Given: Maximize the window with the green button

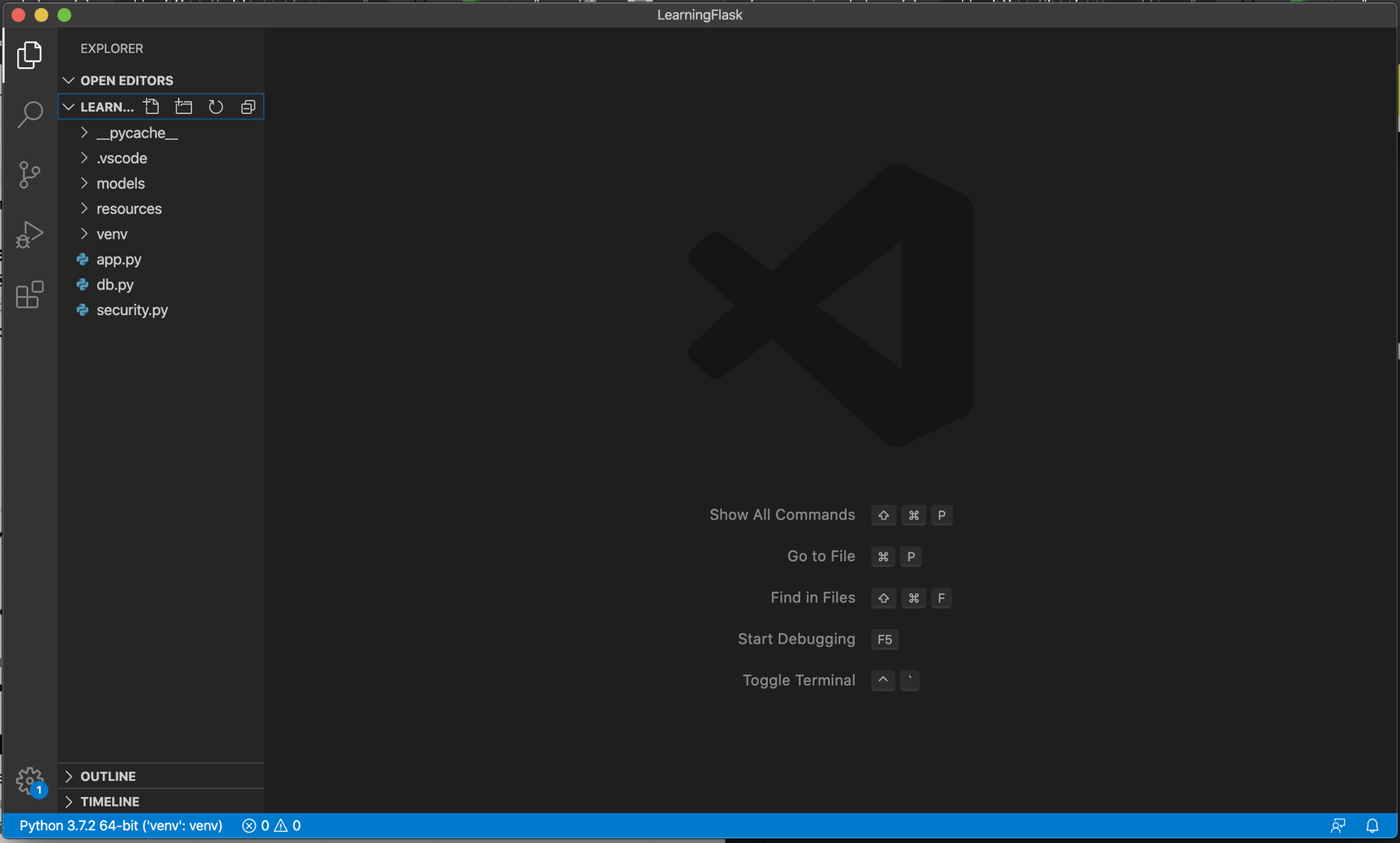Looking at the screenshot, I should pos(64,15).
